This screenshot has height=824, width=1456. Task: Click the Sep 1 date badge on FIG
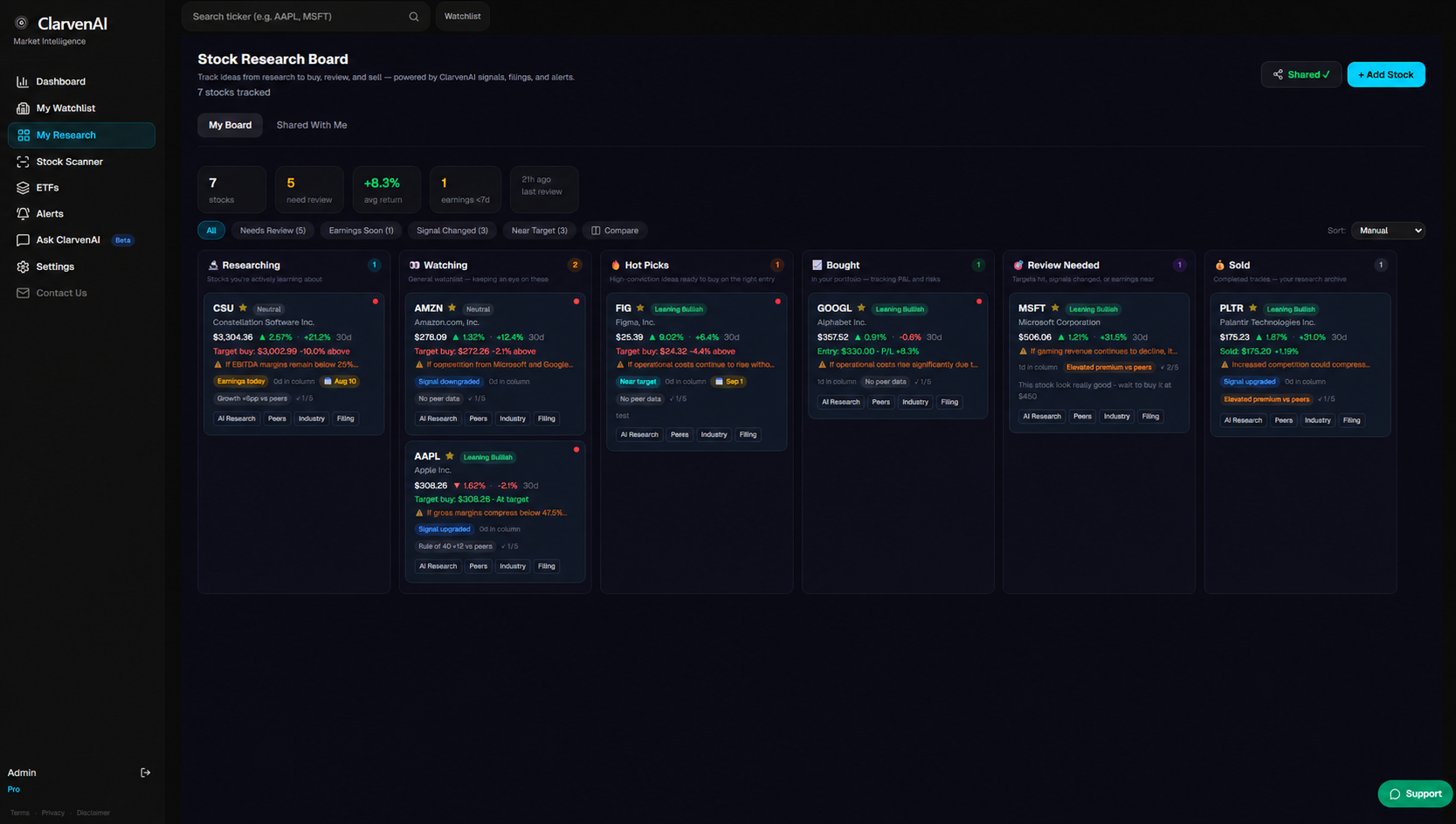point(728,381)
